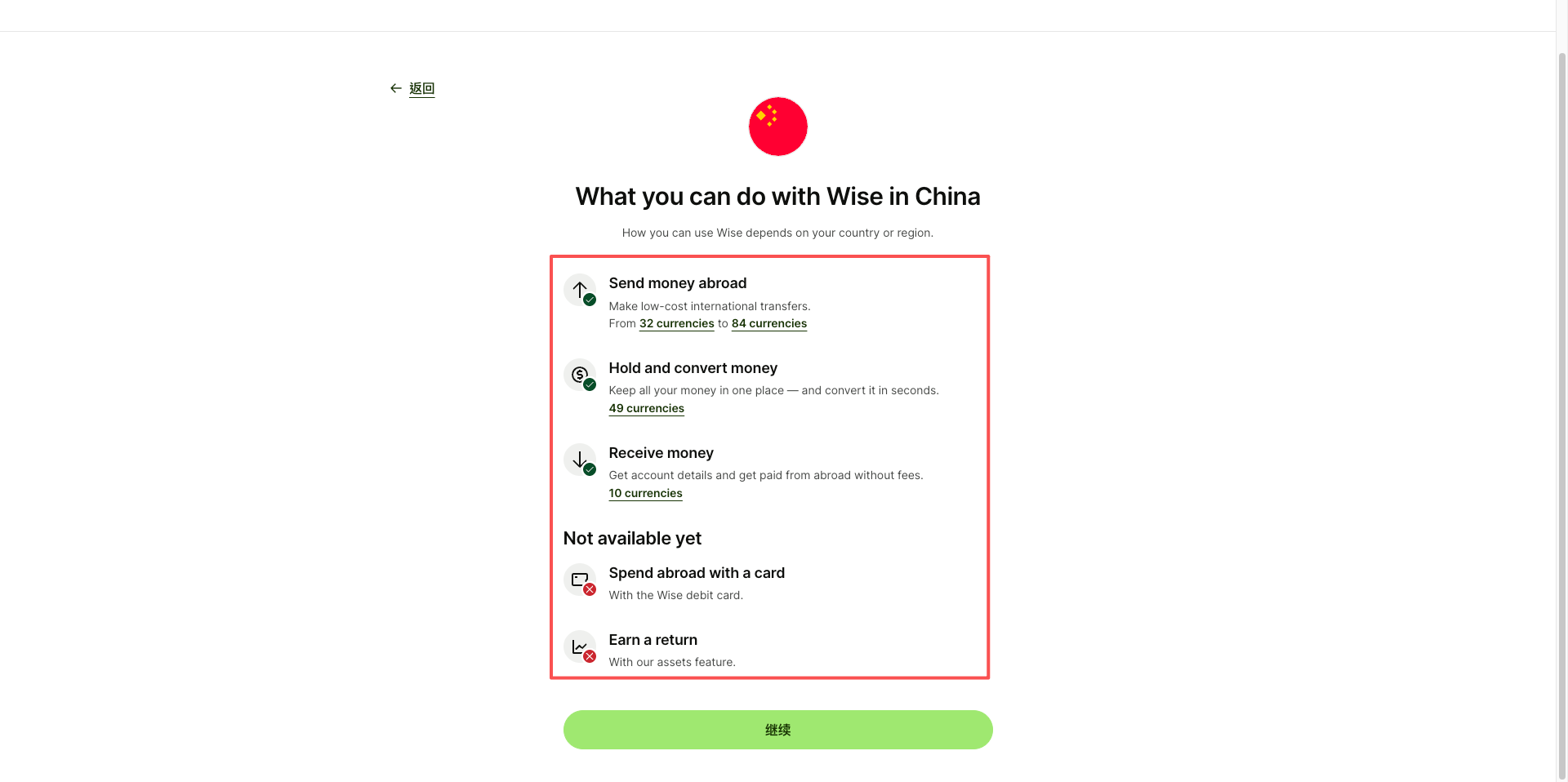Click the Send money abroad arrow icon
Screen dimensions: 1568x782
point(580,290)
